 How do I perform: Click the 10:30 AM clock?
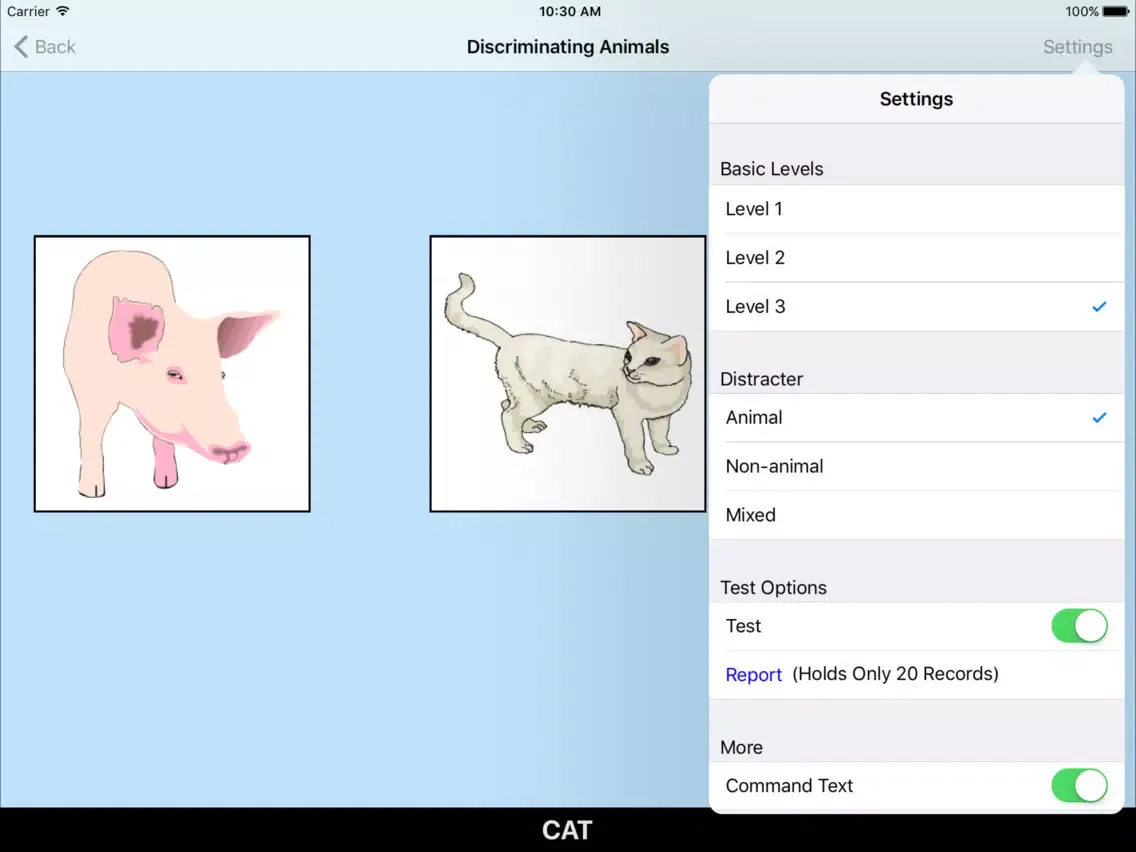pyautogui.click(x=569, y=12)
